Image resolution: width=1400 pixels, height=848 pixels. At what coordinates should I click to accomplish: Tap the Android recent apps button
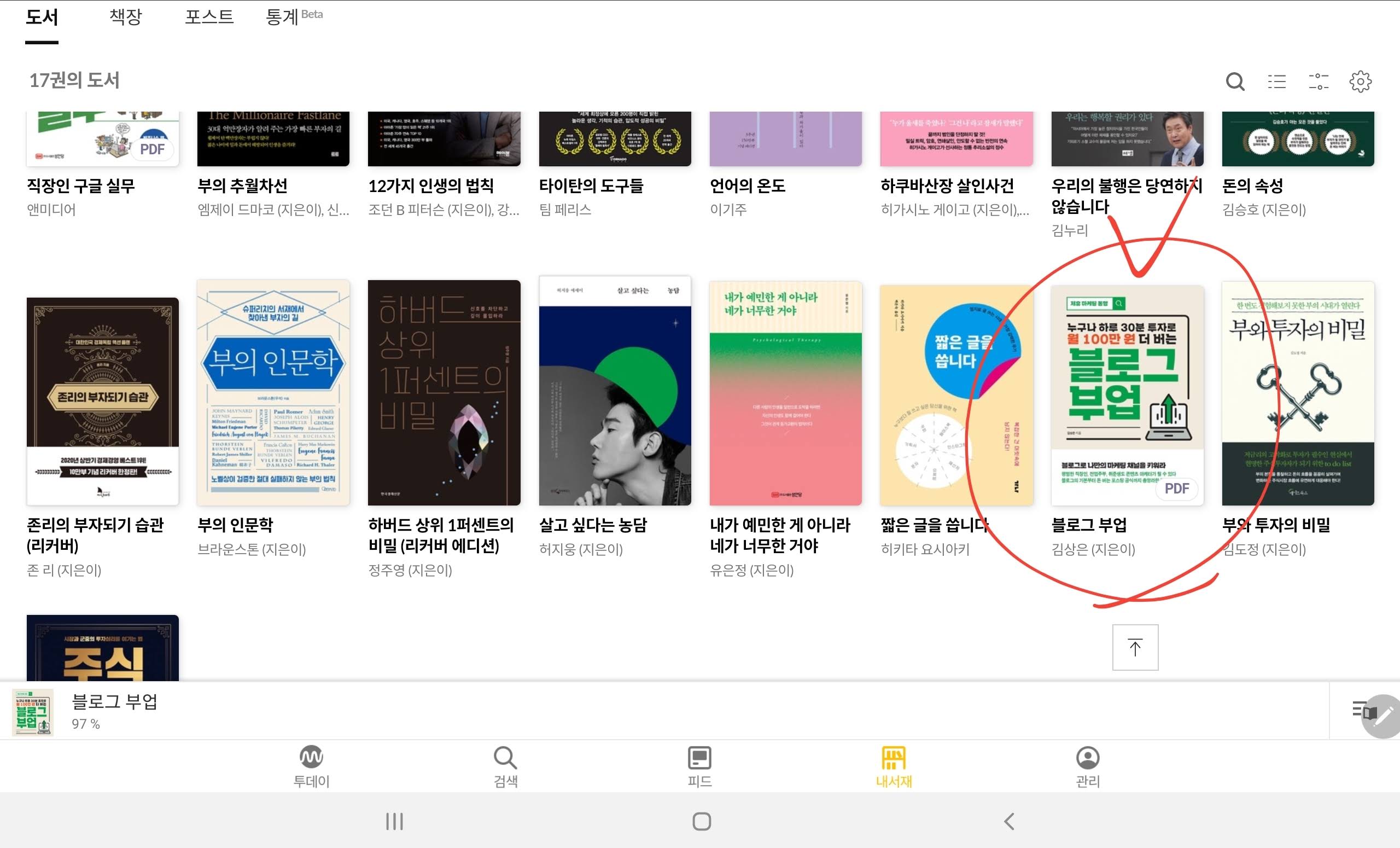pyautogui.click(x=394, y=821)
